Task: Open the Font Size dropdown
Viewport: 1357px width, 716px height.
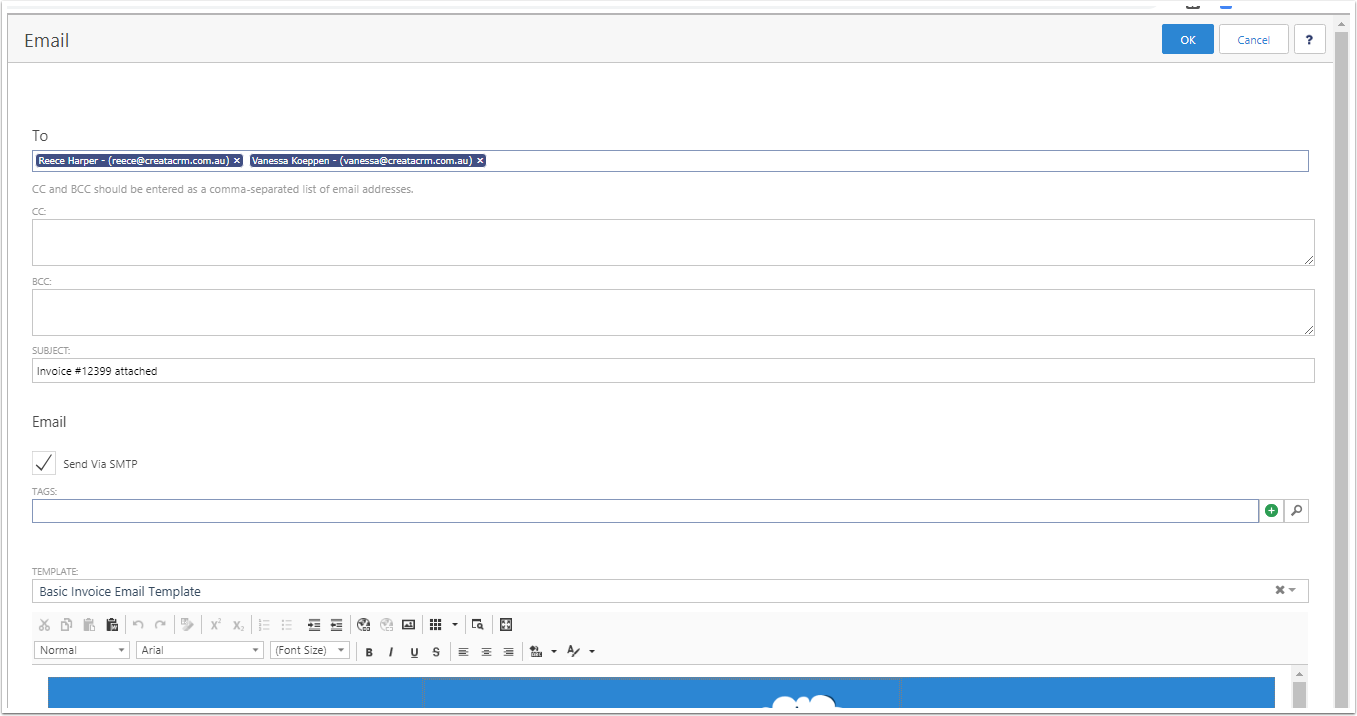Action: coord(310,650)
